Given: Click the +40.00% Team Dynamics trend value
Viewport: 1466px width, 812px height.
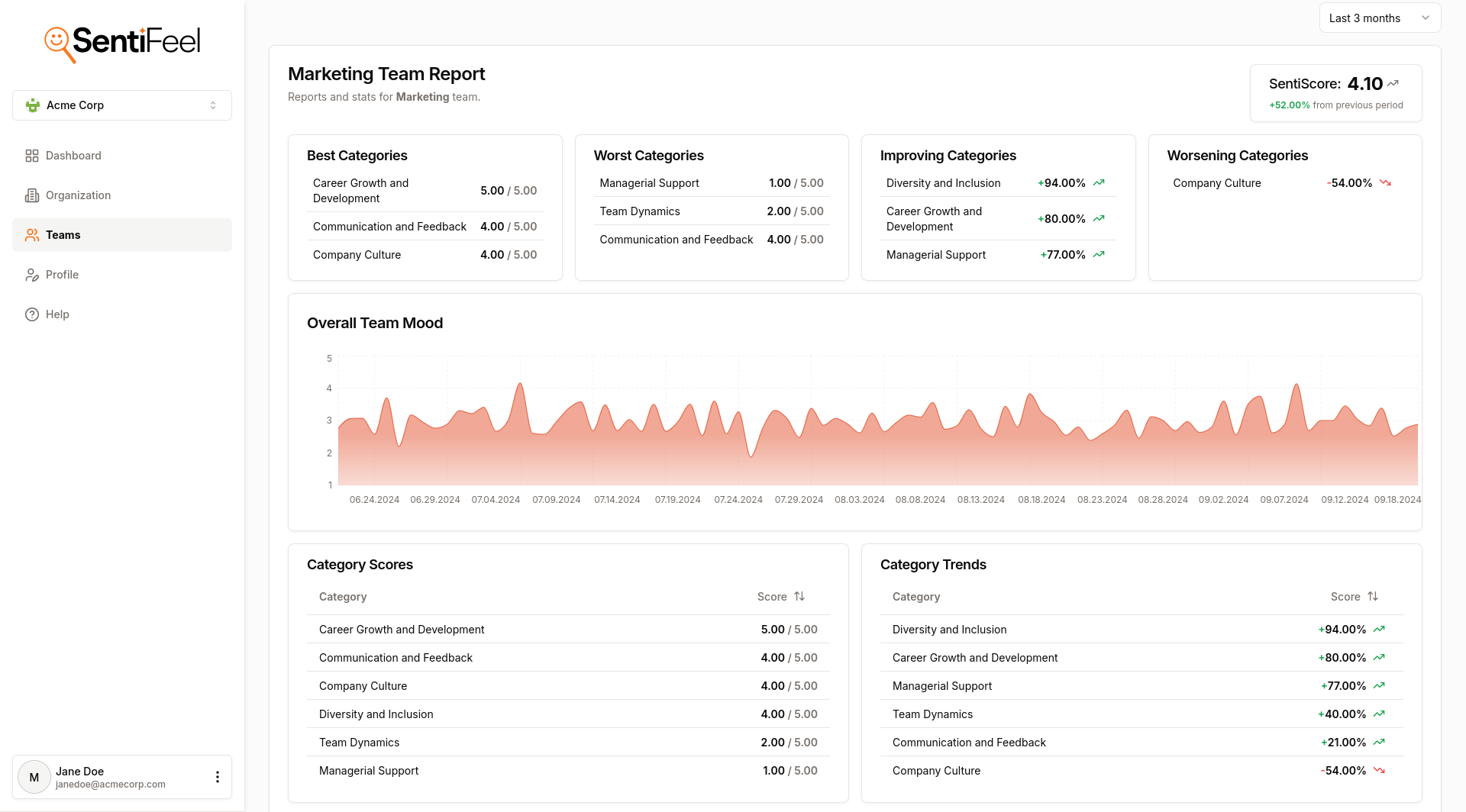Looking at the screenshot, I should [1342, 714].
